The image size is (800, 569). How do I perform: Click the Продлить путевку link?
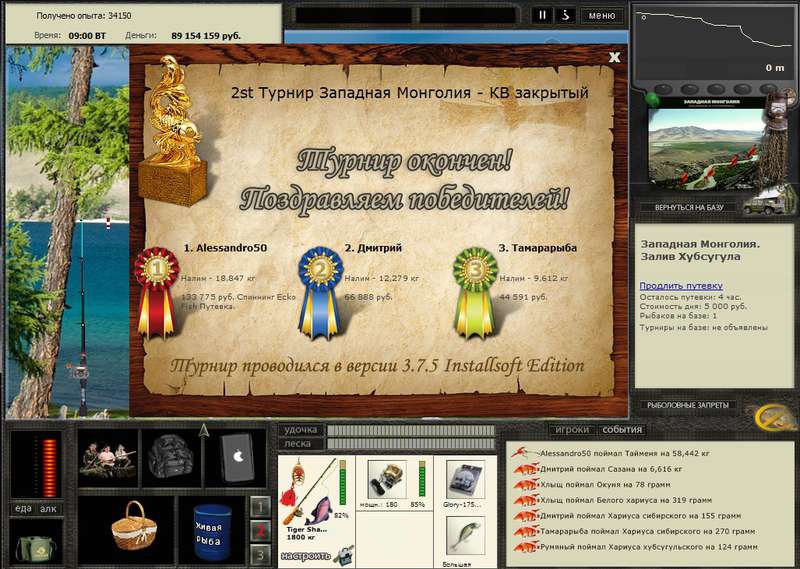point(681,286)
